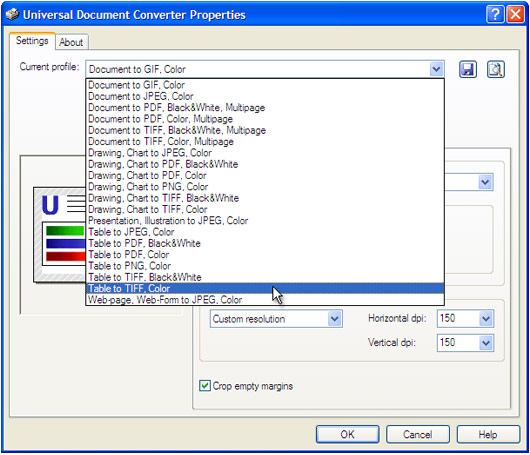Image resolution: width=530 pixels, height=455 pixels.
Task: Click the save profile floppy disk icon
Action: click(468, 69)
